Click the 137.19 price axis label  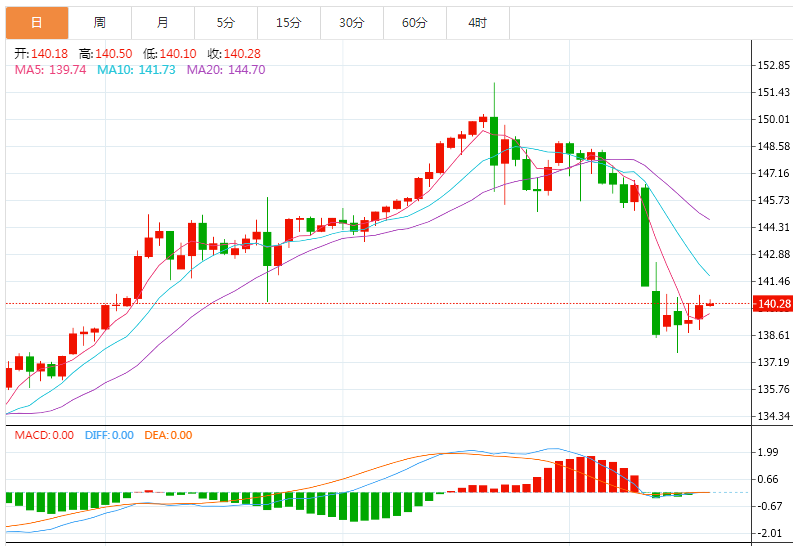tap(774, 362)
